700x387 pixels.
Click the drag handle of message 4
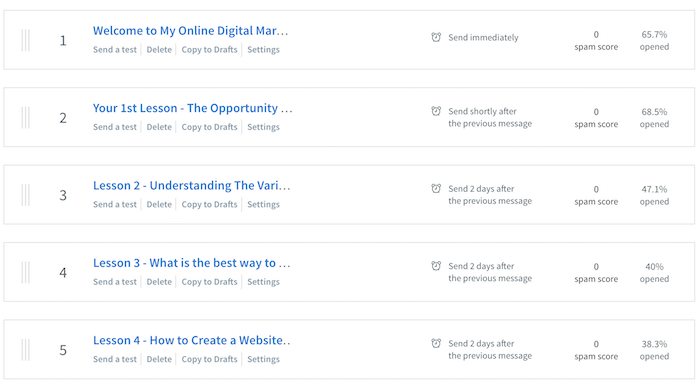[26, 273]
